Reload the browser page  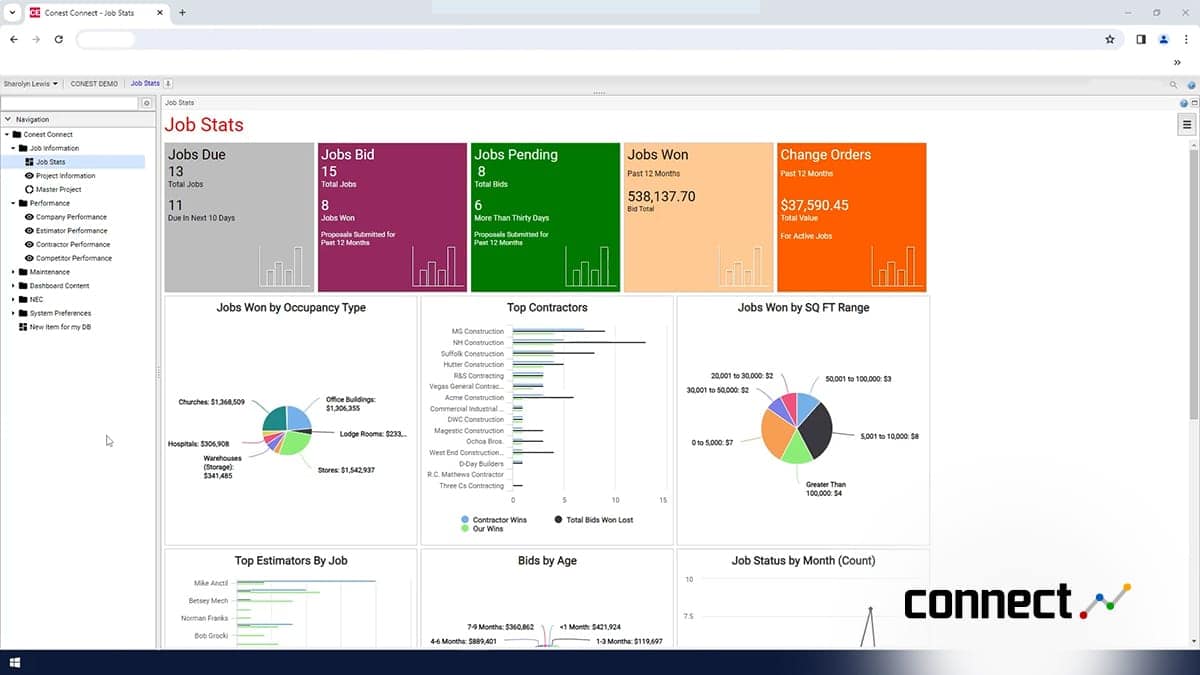point(59,39)
